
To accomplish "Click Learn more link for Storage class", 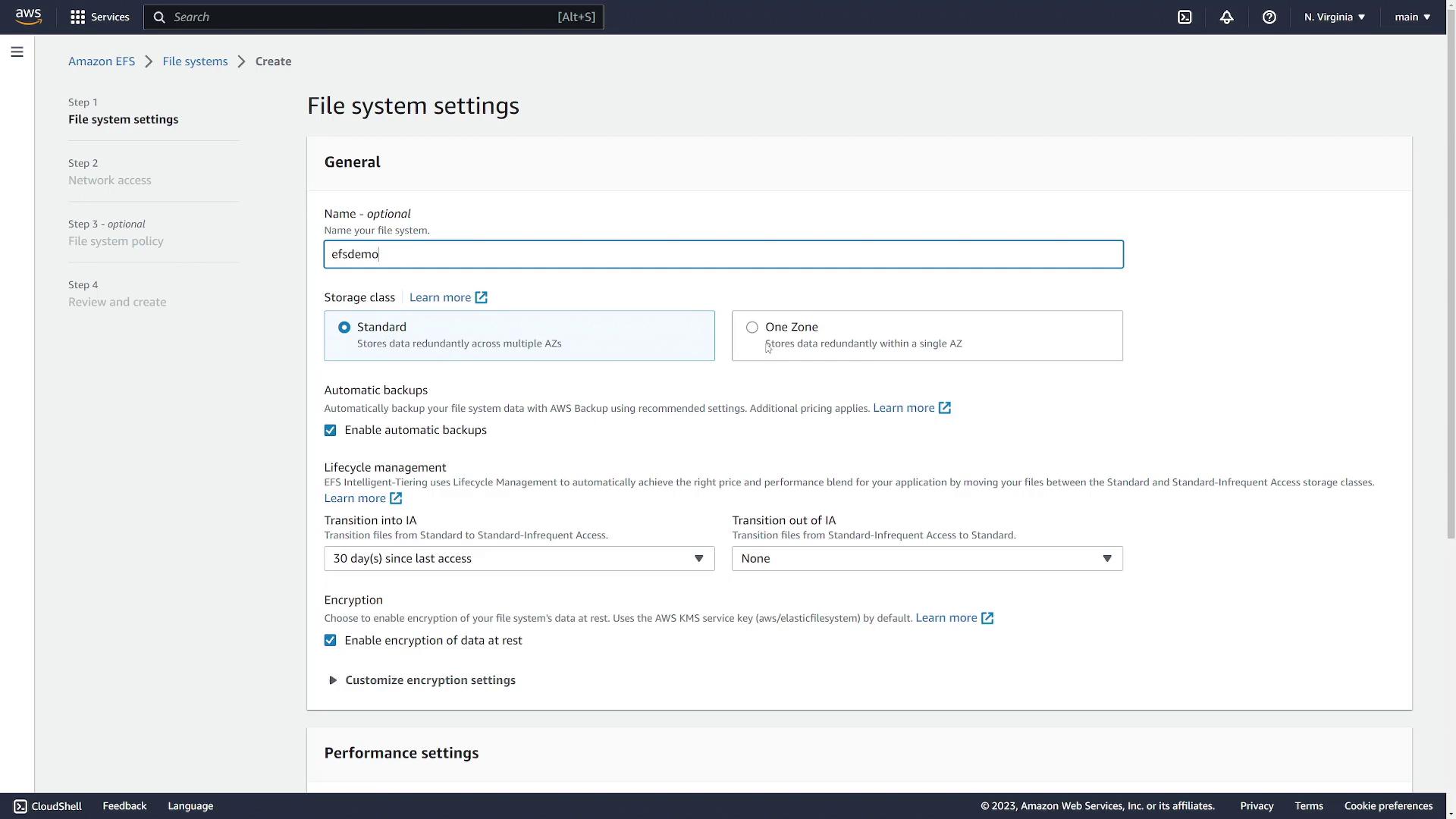I will tap(448, 298).
